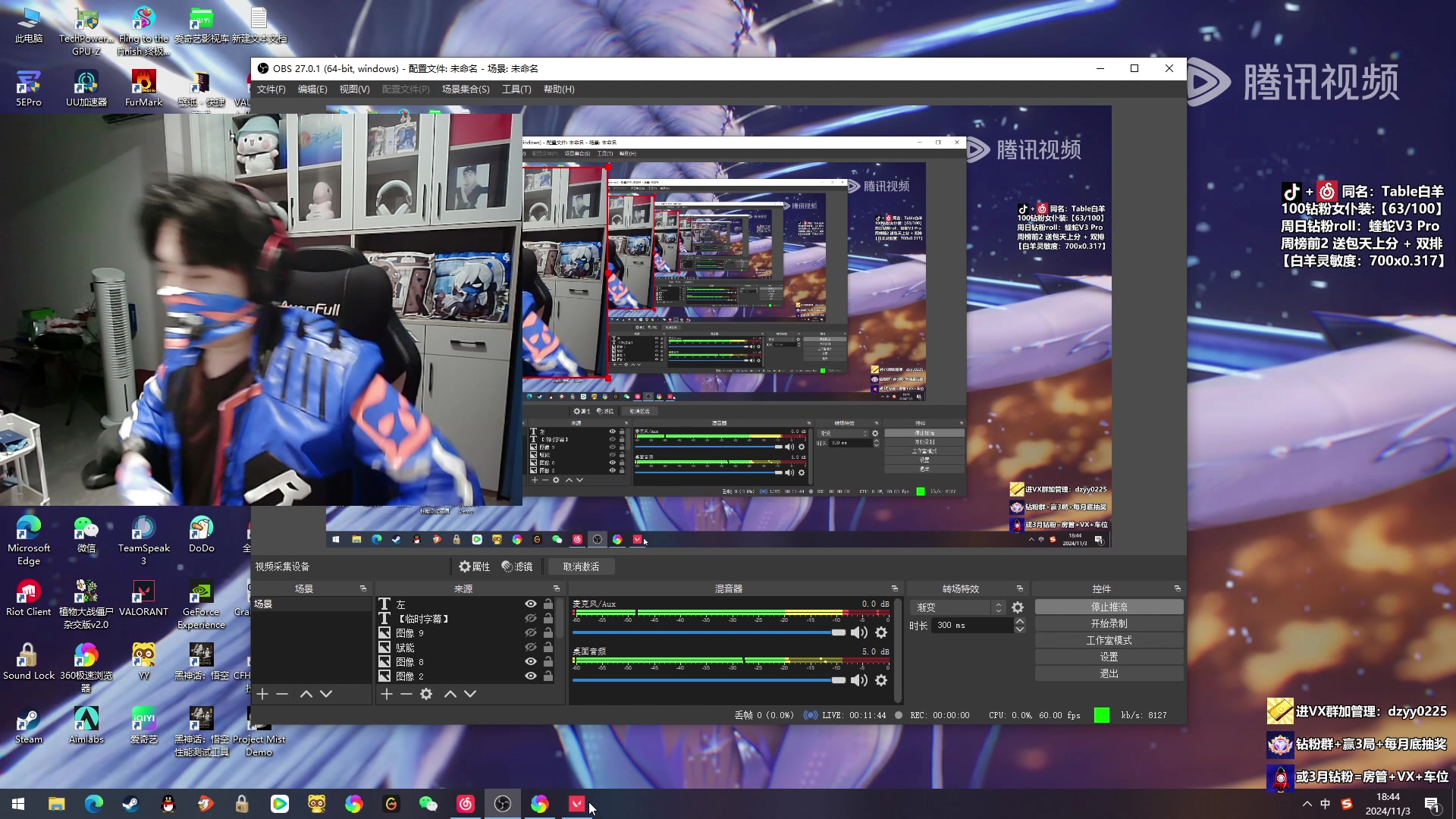Show the hidden 赋能 source
Viewport: 1456px width, 819px height.
point(531,648)
